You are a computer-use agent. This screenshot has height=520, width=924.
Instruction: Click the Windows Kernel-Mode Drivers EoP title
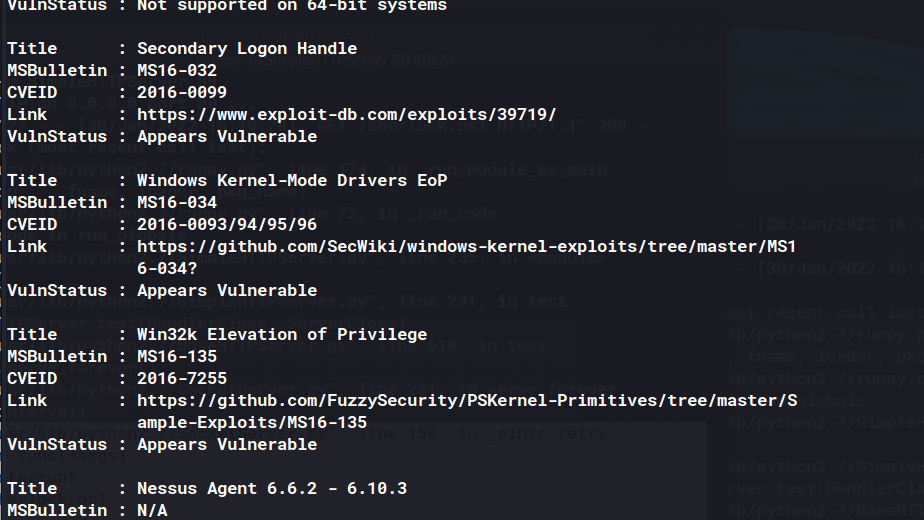pyautogui.click(x=292, y=180)
